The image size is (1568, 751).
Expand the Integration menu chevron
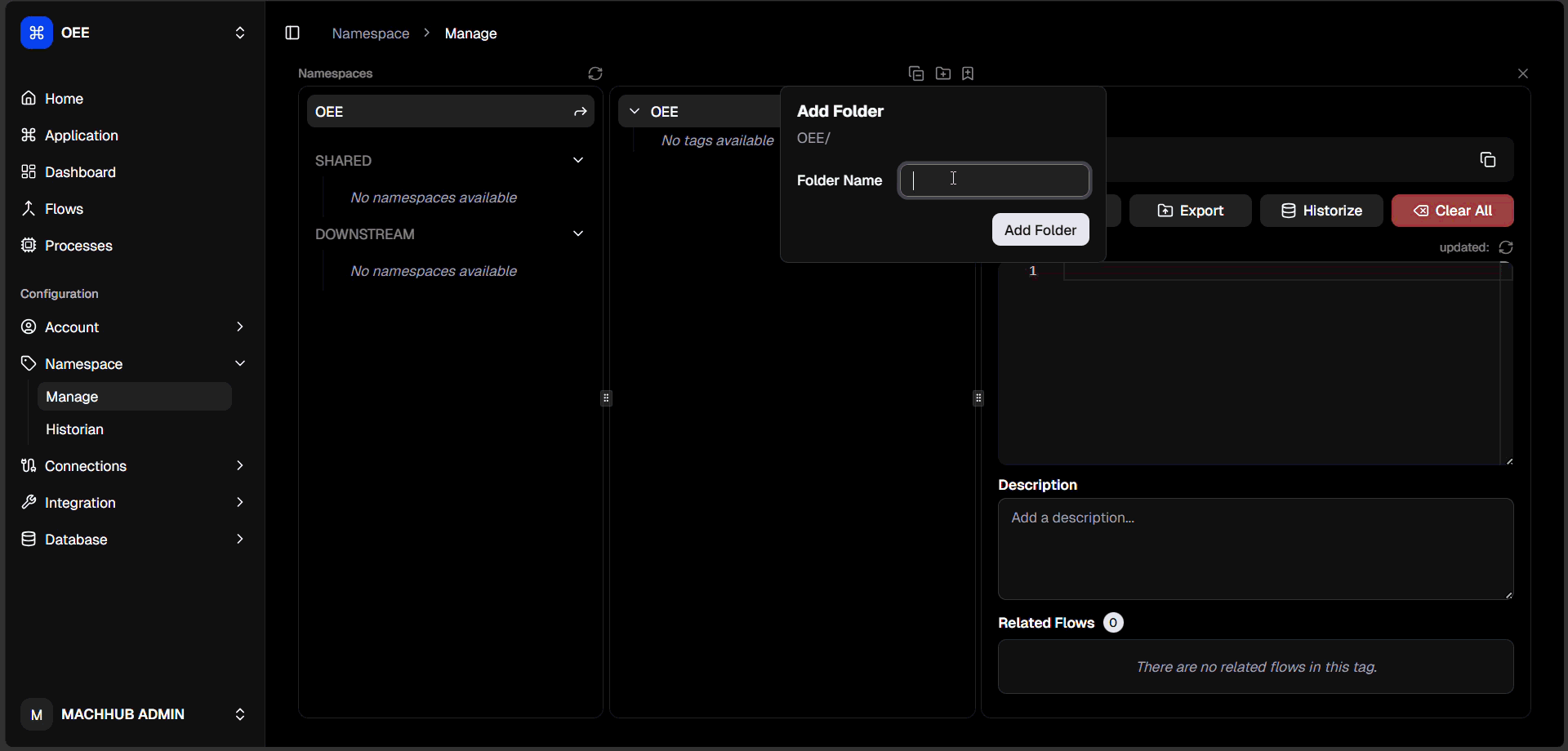tap(240, 502)
